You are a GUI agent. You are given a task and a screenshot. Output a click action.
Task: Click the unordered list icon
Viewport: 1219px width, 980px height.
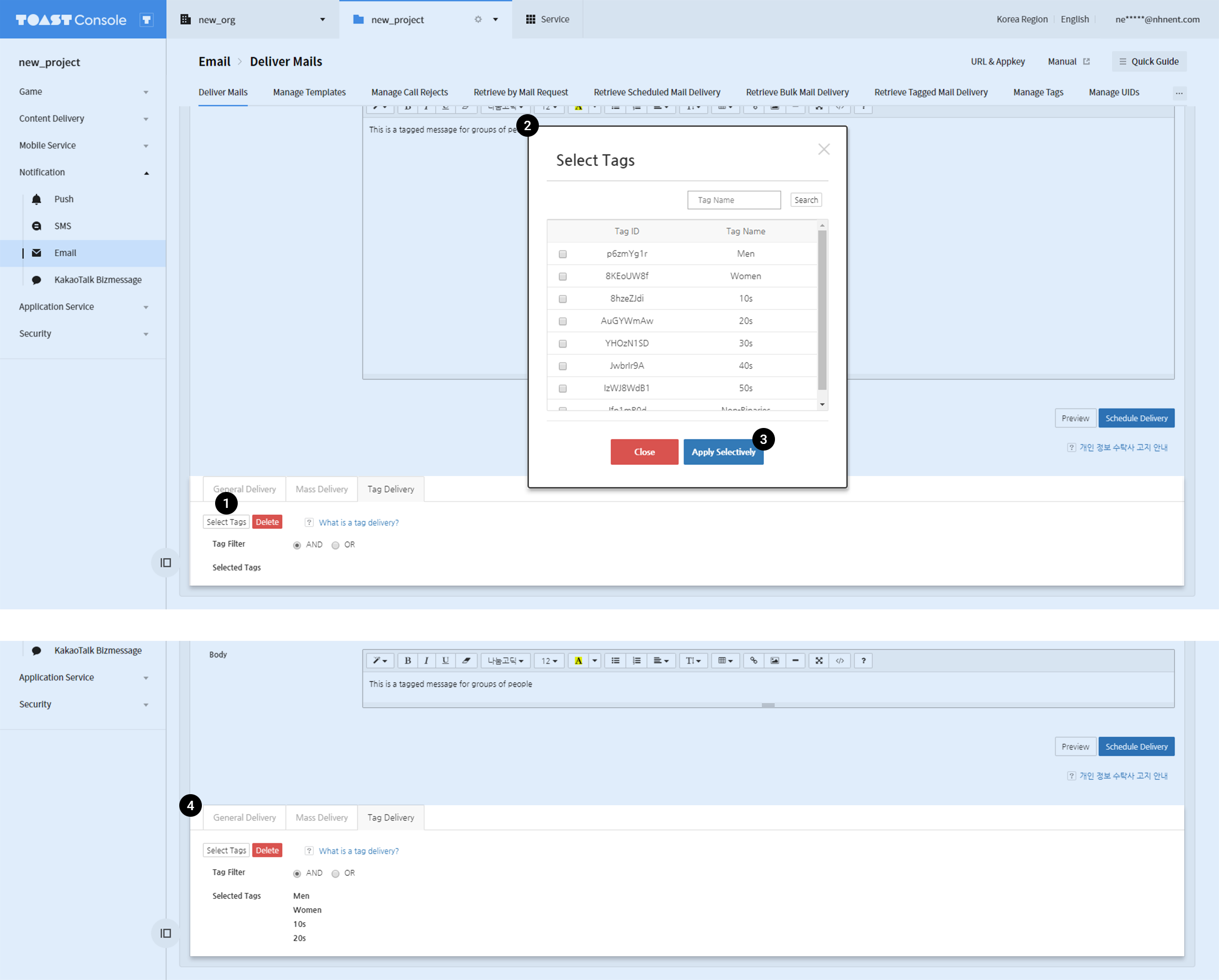click(x=615, y=660)
